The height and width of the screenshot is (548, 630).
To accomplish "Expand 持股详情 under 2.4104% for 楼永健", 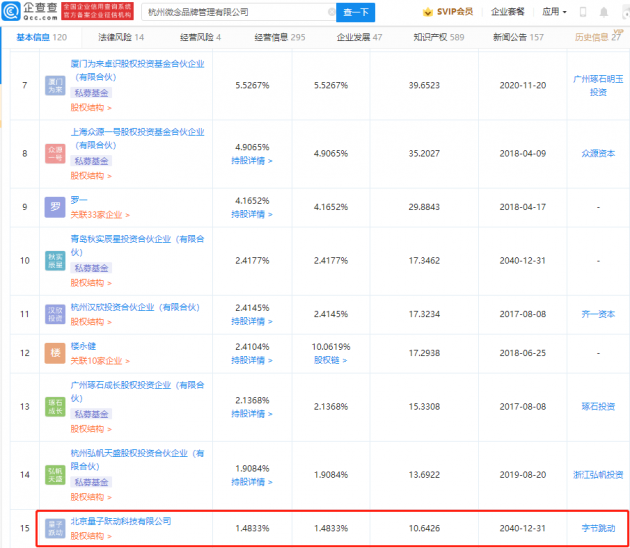I will pyautogui.click(x=252, y=360).
